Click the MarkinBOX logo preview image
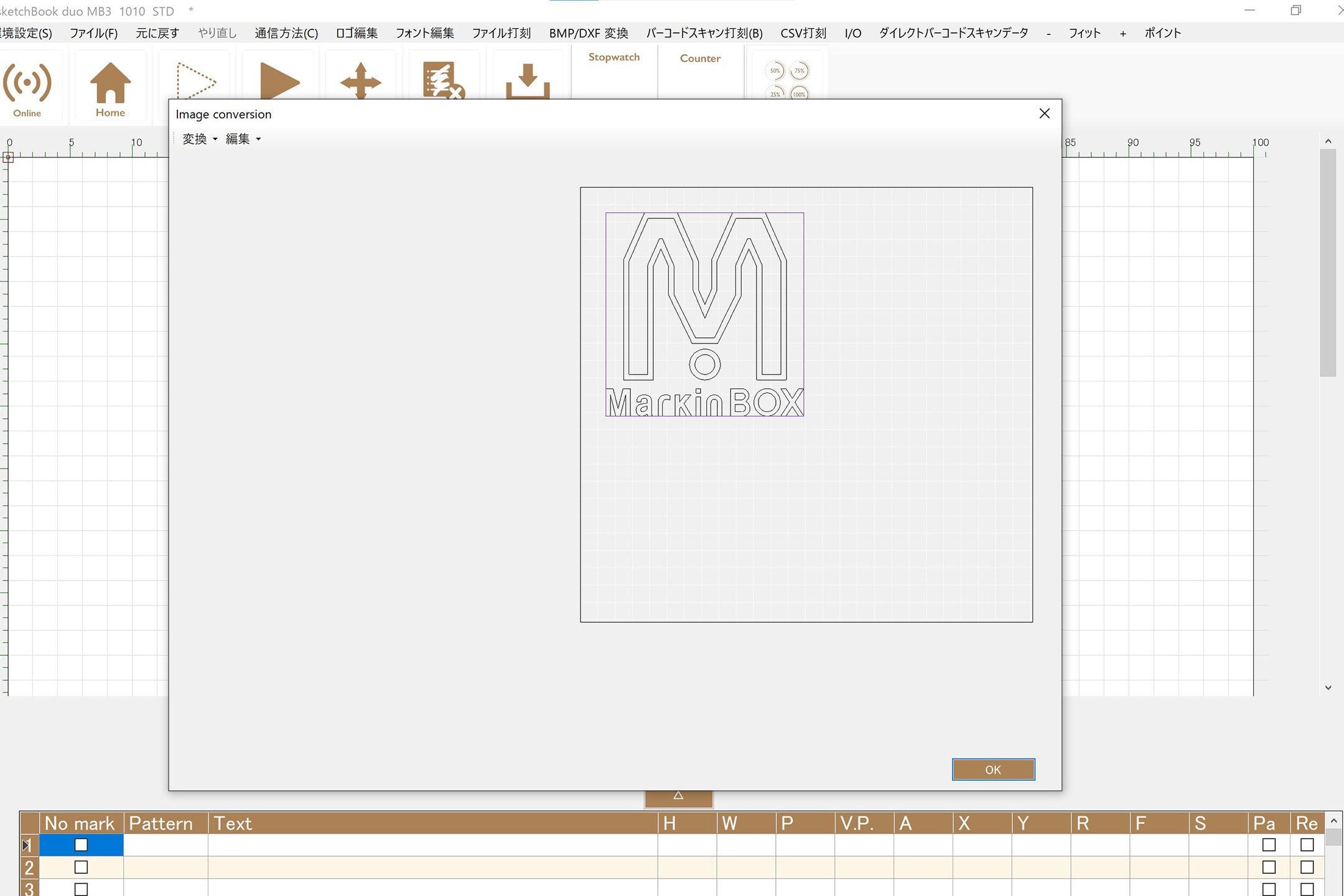Viewport: 1344px width, 896px height. (704, 314)
